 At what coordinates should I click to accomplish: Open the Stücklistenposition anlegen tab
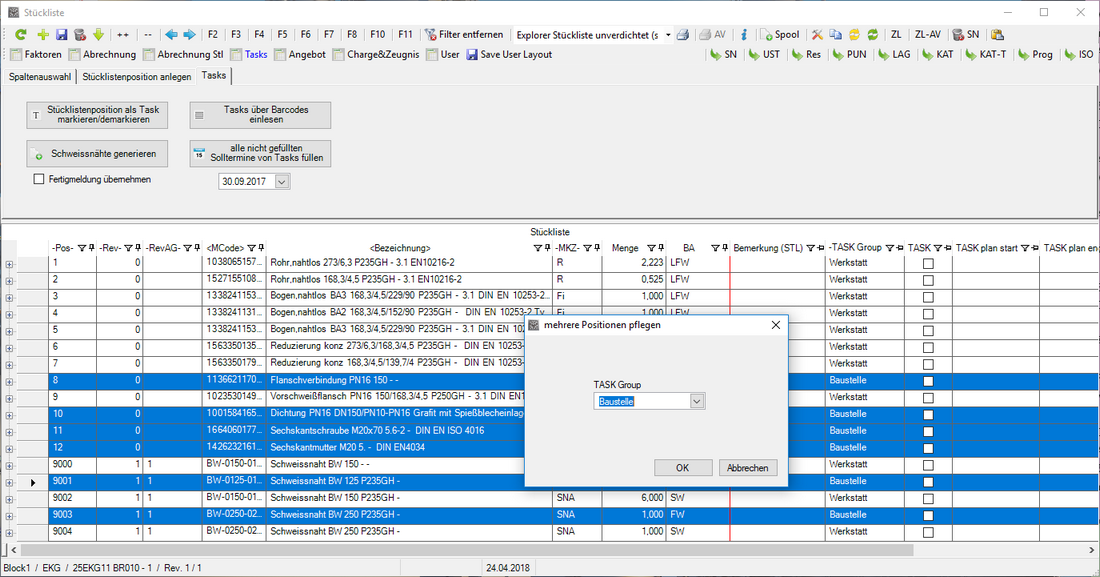click(x=137, y=76)
